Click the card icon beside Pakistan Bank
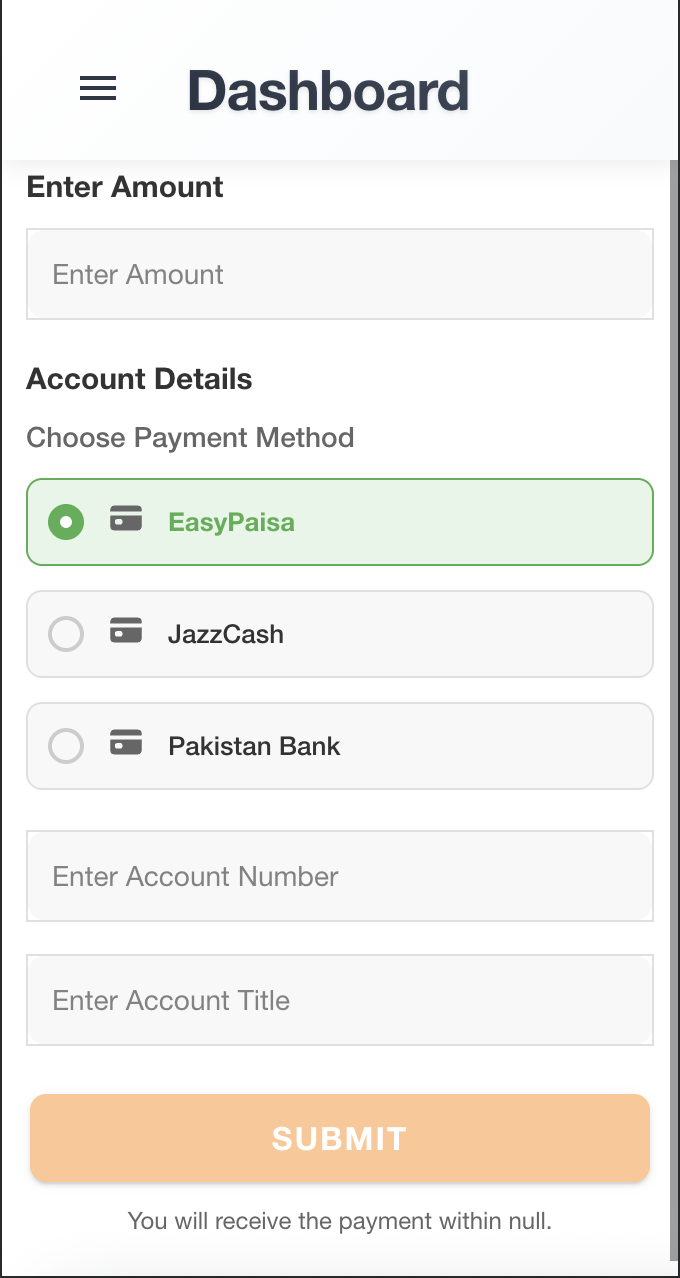 [126, 743]
